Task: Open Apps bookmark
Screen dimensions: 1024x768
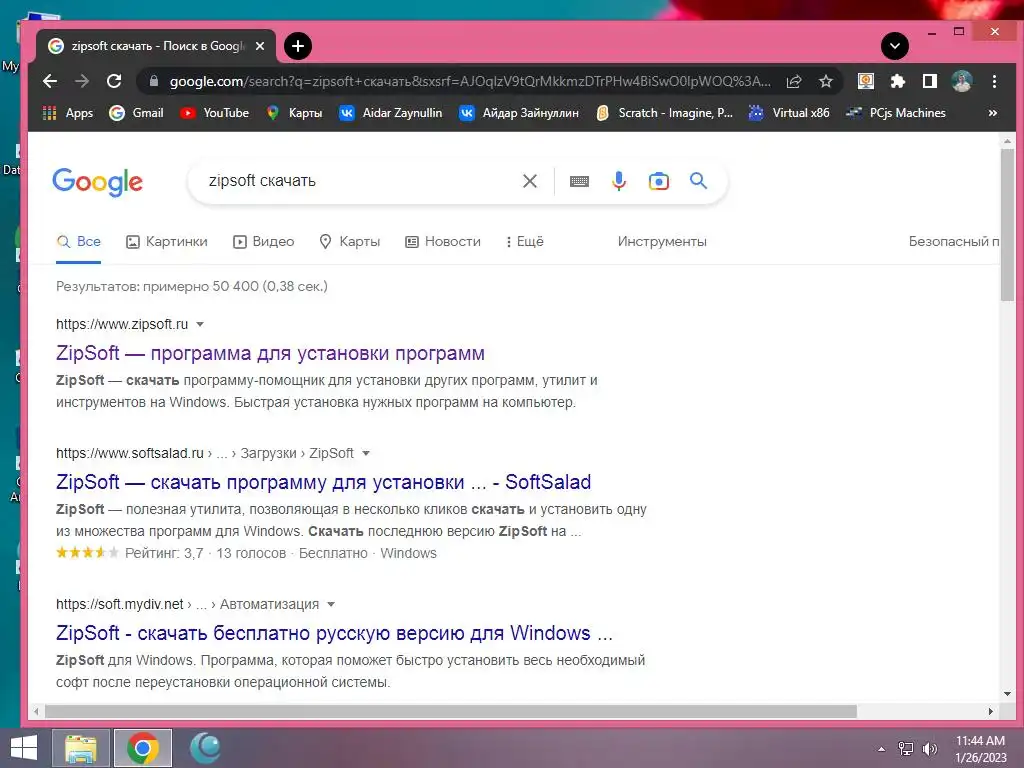Action: [68, 113]
